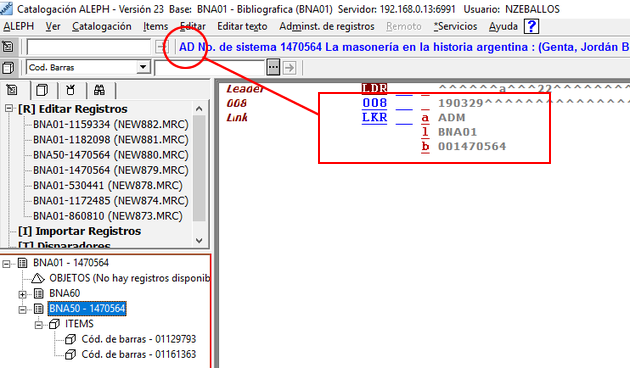This screenshot has height=368, width=630.
Task: Select record BNA01-1172485 (NEW874.MRC)
Action: 110,201
